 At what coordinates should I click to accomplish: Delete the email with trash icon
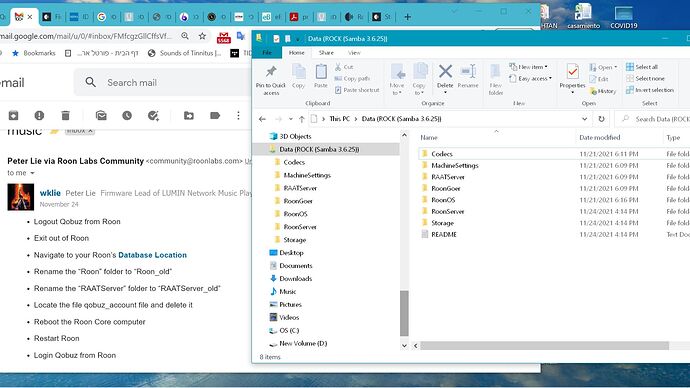pyautogui.click(x=66, y=115)
